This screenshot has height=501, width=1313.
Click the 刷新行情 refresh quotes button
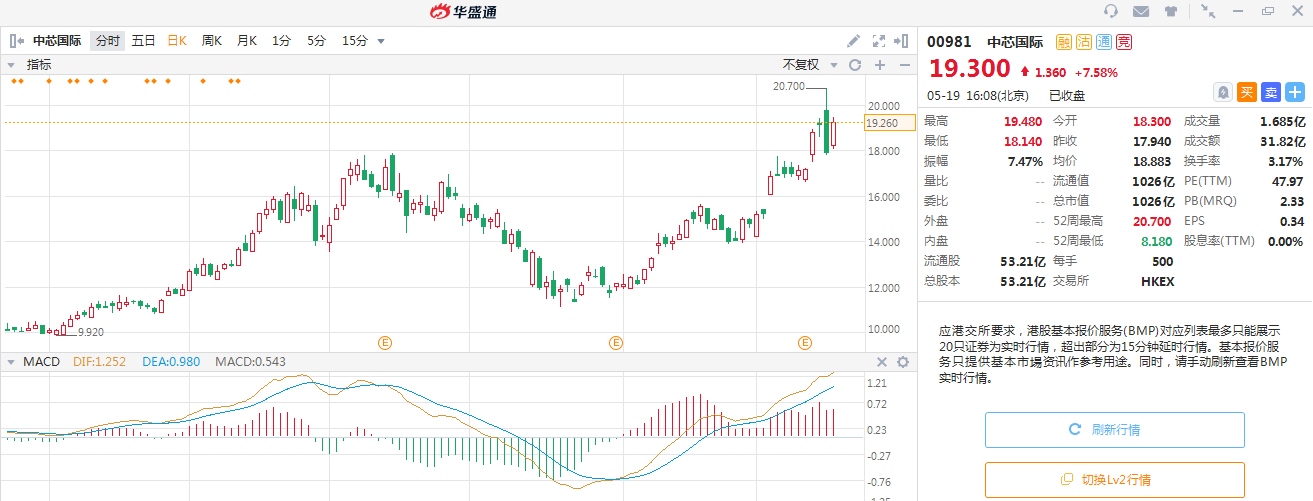(x=1114, y=430)
